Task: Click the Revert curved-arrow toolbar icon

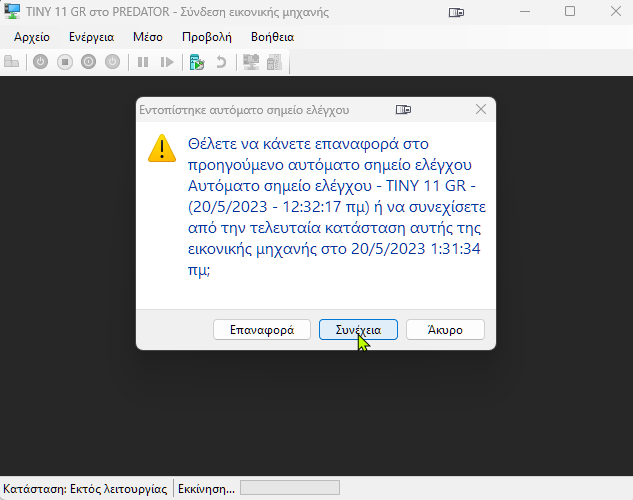Action: click(x=221, y=62)
